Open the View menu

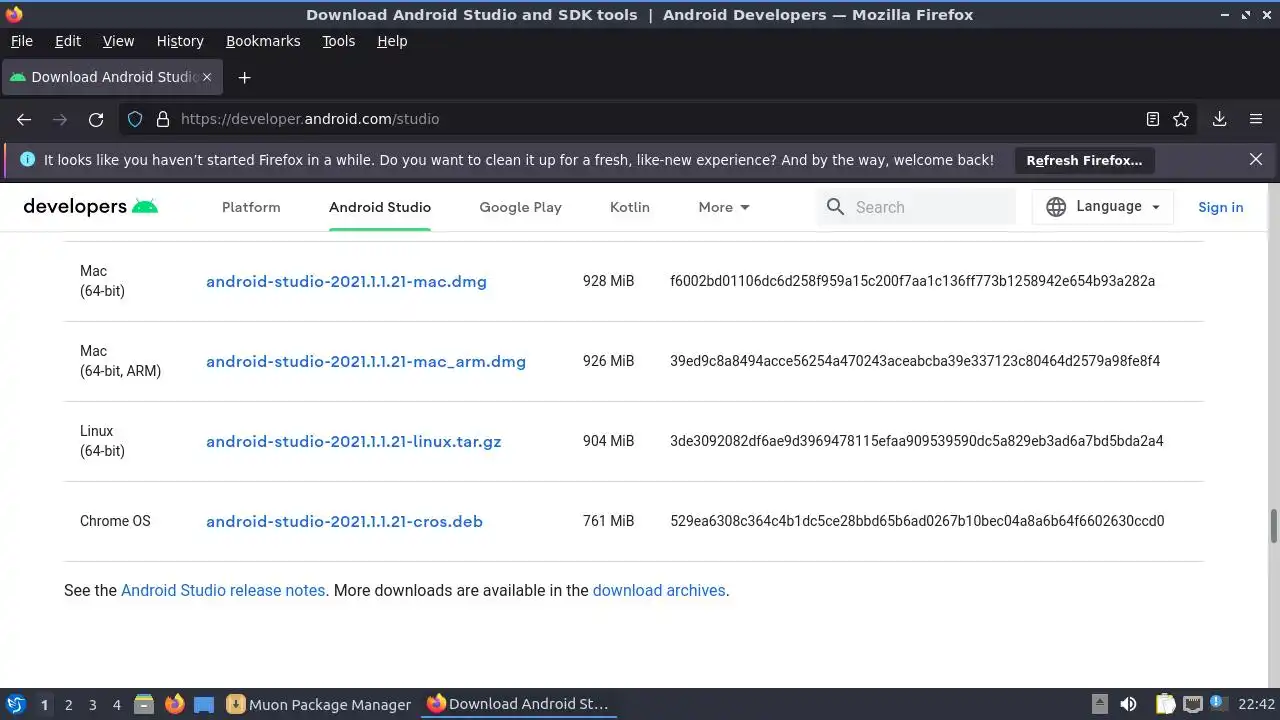118,41
